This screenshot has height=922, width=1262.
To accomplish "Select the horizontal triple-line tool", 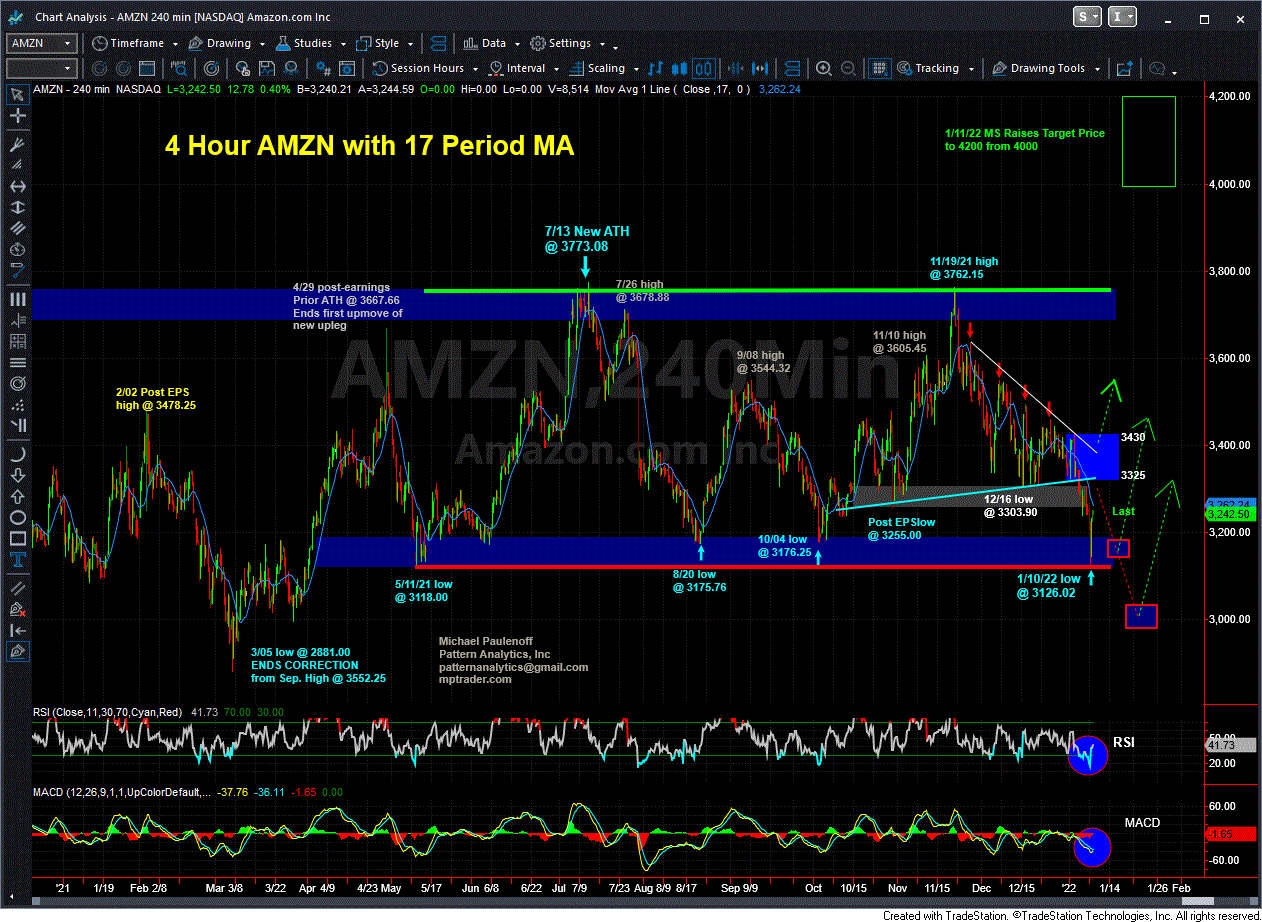I will pos(17,362).
